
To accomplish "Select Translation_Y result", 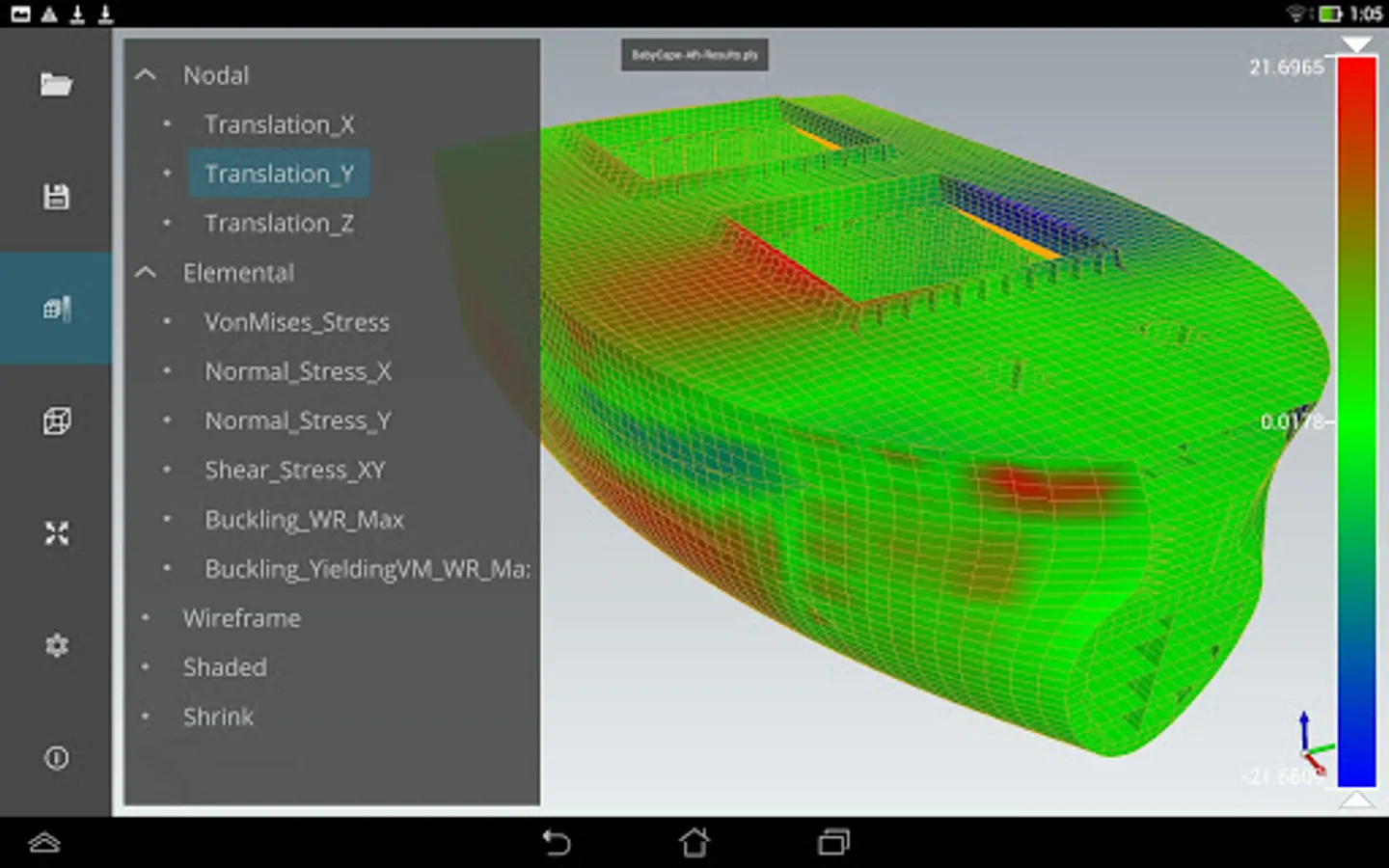I will 280,174.
